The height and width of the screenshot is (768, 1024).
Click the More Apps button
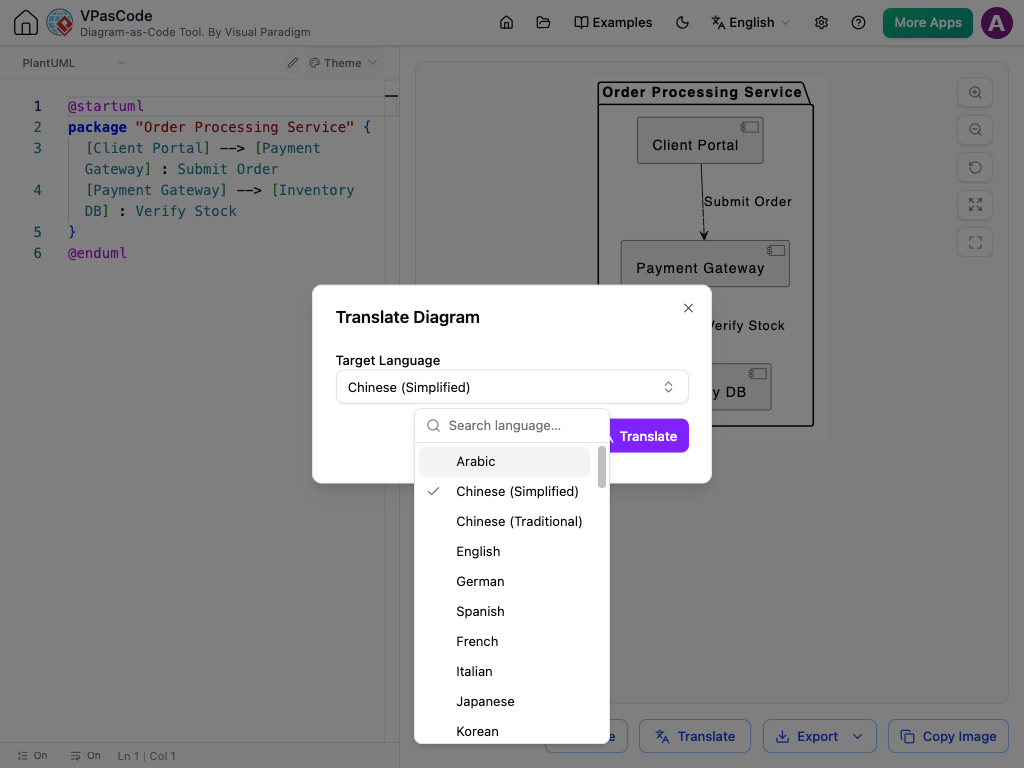[927, 22]
